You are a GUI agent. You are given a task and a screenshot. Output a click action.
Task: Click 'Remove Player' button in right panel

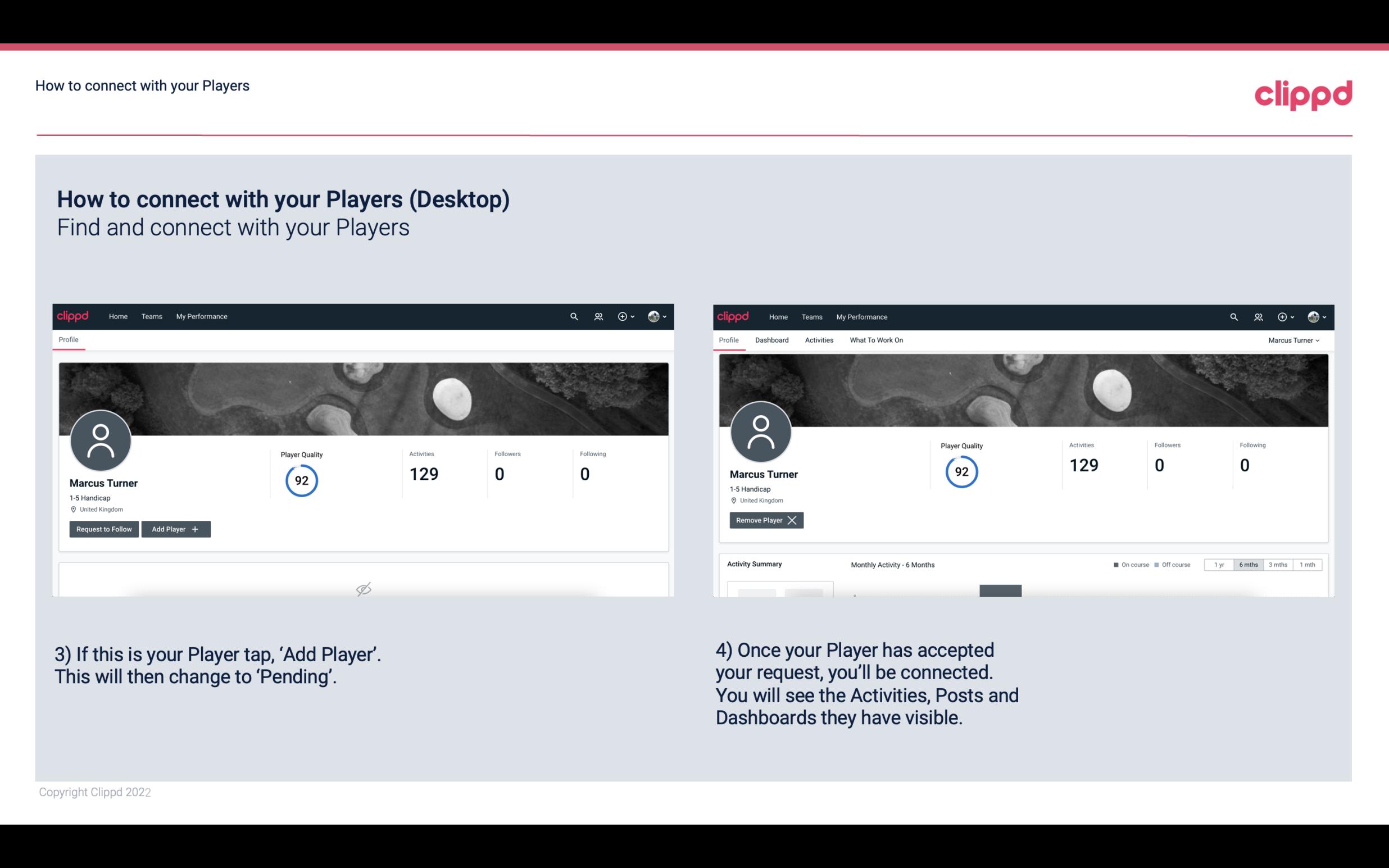765,520
